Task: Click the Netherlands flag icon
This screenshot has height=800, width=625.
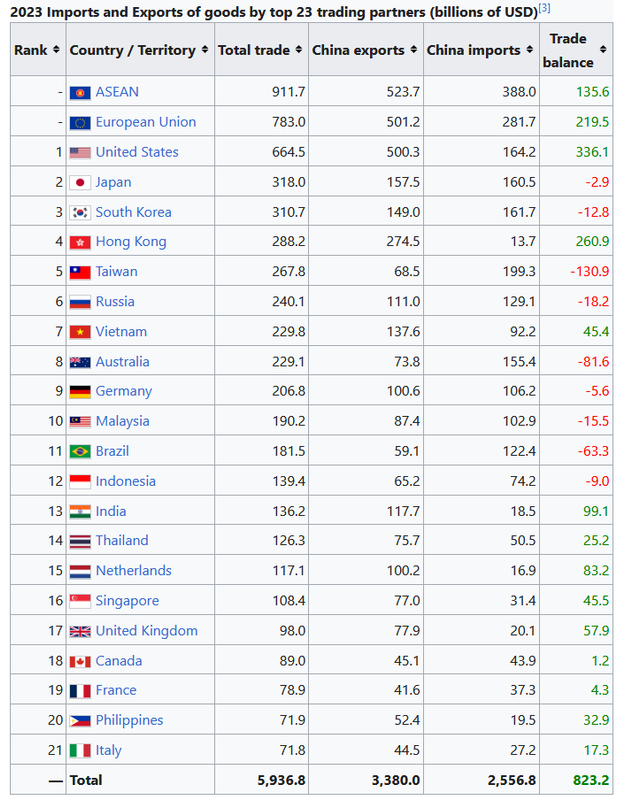Action: [x=80, y=571]
